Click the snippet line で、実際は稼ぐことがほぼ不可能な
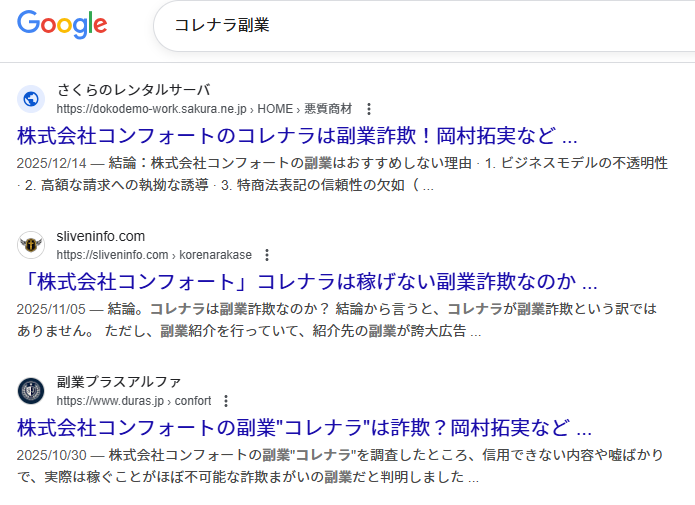Screen dimensions: 695x505 pos(248,477)
